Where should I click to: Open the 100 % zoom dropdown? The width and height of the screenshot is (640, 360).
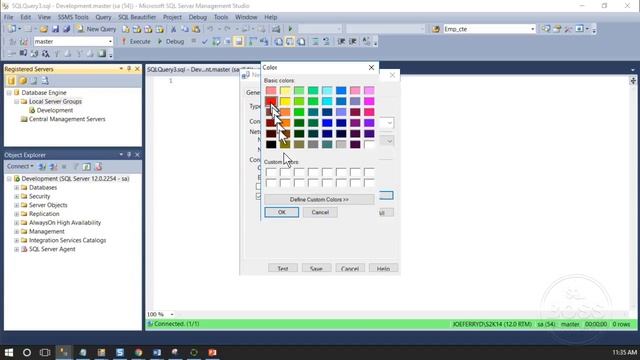[x=172, y=314]
